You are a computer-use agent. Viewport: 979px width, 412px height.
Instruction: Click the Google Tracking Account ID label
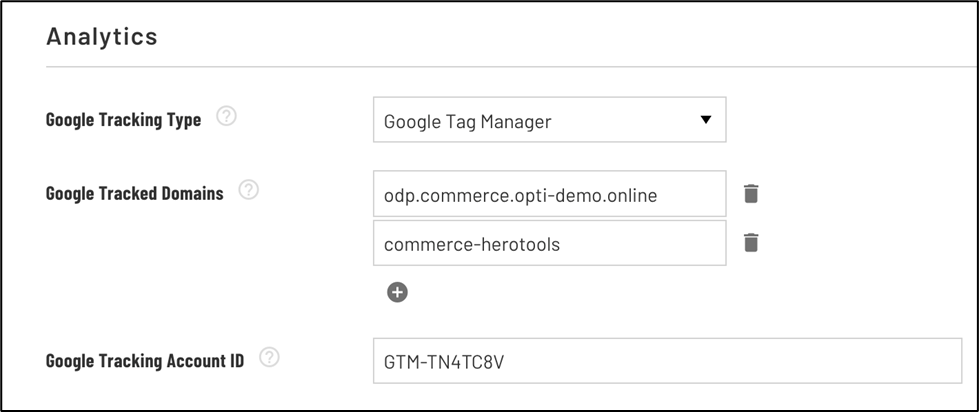click(145, 361)
